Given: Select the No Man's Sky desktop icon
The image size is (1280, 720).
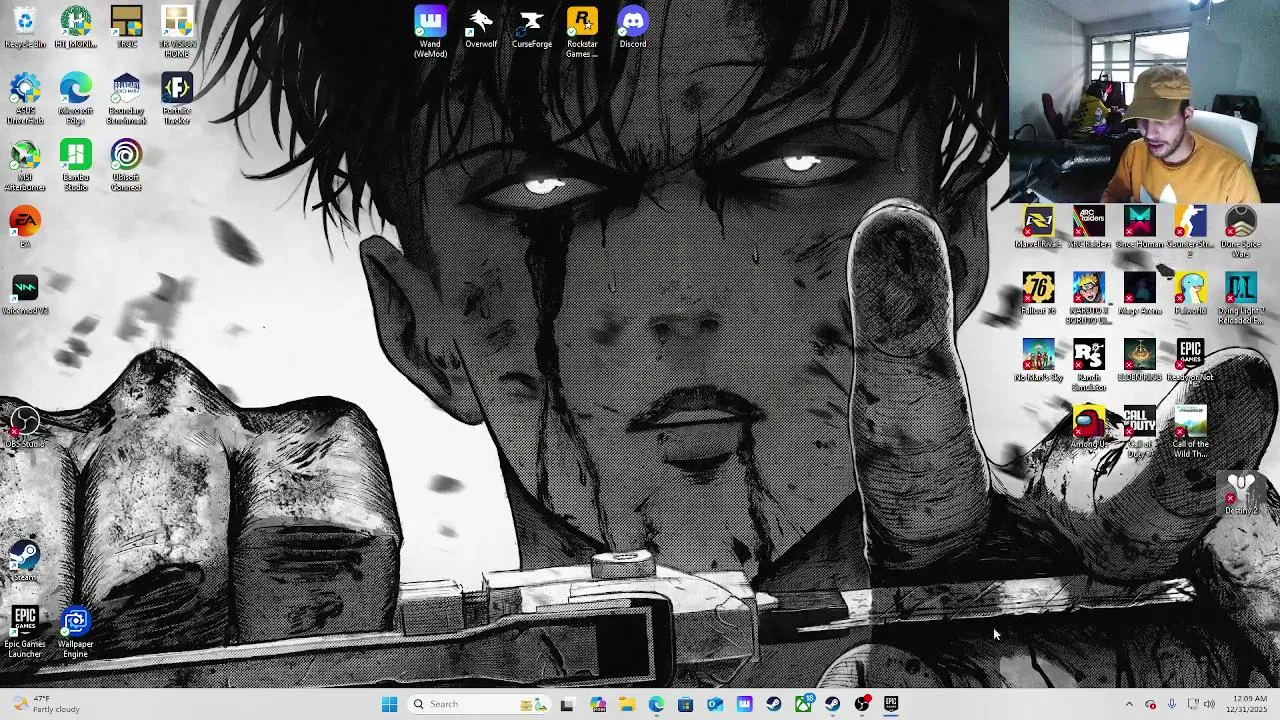Looking at the screenshot, I should (1038, 361).
